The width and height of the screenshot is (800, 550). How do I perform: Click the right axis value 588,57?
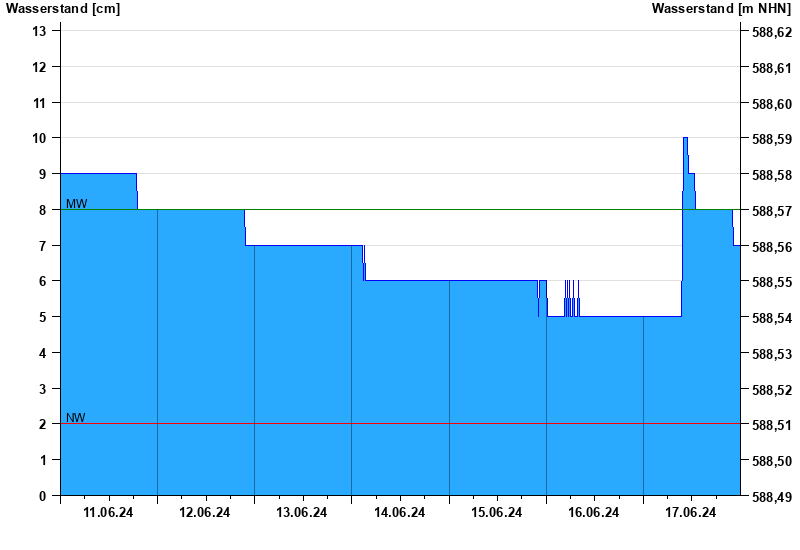(x=772, y=211)
